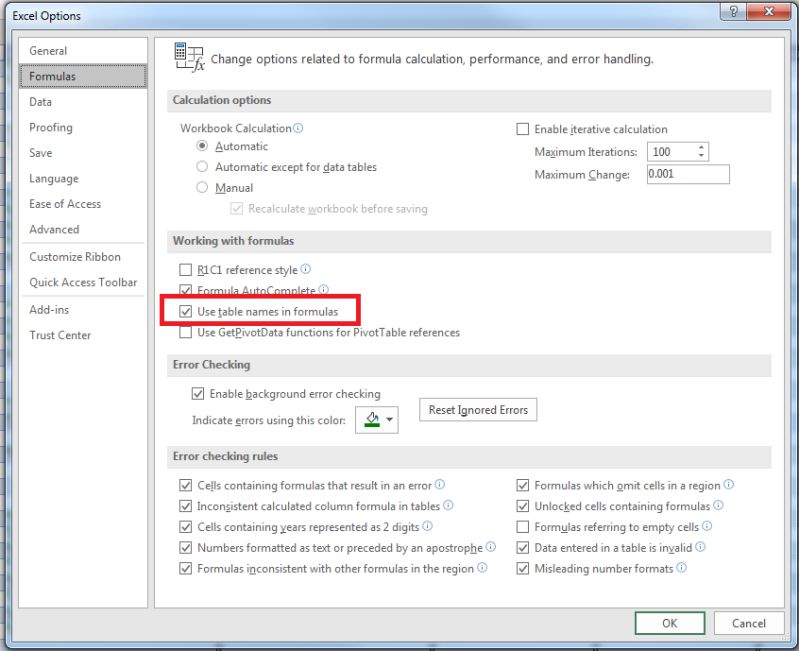This screenshot has width=799, height=651.
Task: Select the Automatic calculation radio button
Action: point(202,146)
